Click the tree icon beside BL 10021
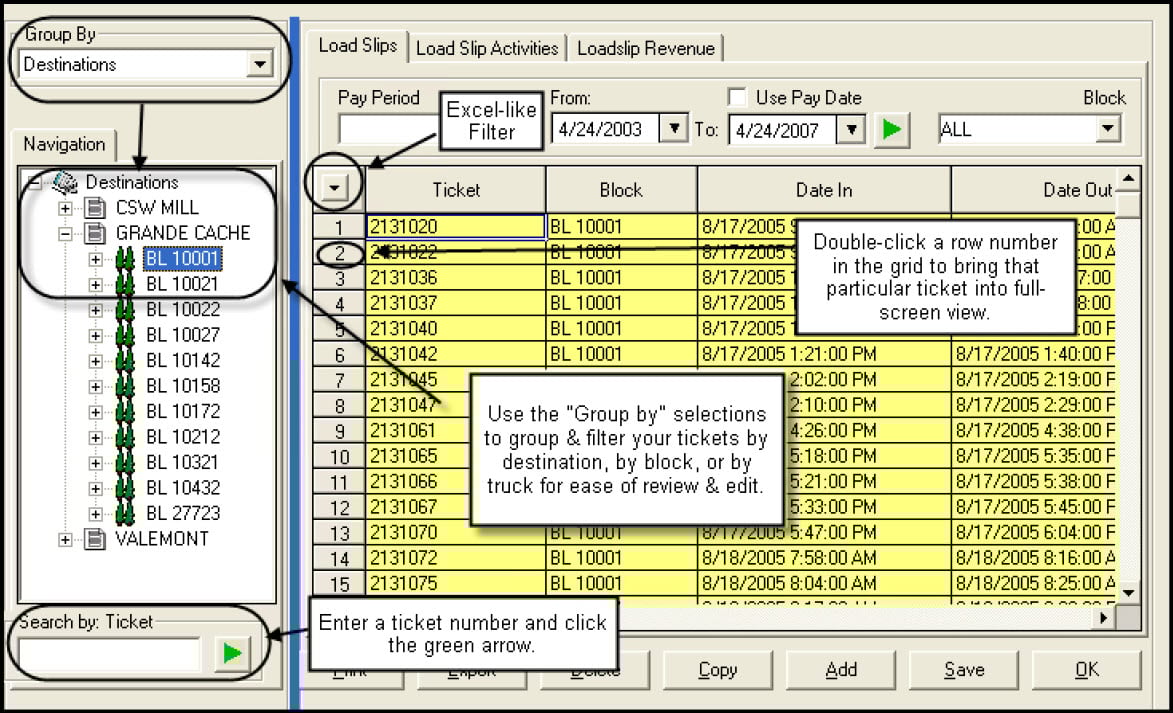This screenshot has height=713, width=1173. pyautogui.click(x=125, y=284)
